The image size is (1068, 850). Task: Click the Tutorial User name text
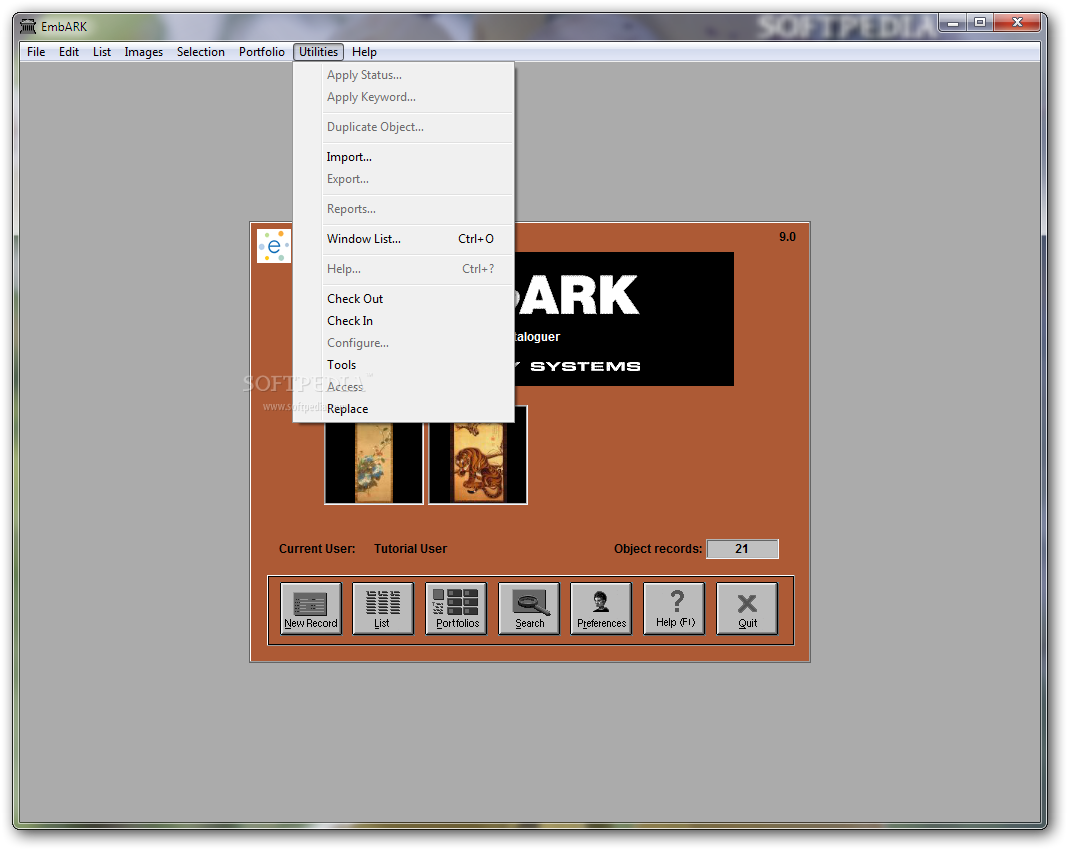point(410,549)
